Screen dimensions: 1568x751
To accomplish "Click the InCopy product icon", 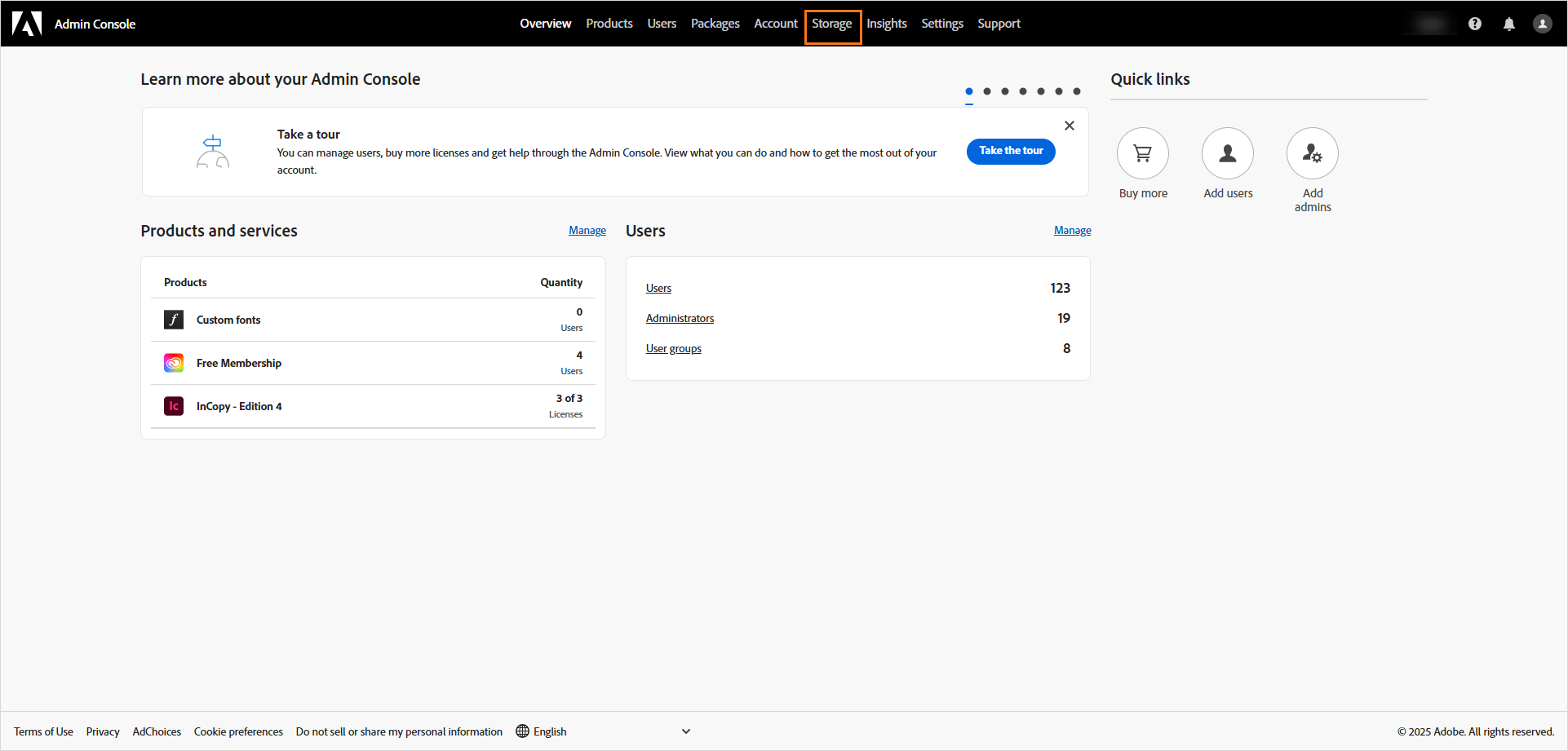I will (174, 406).
